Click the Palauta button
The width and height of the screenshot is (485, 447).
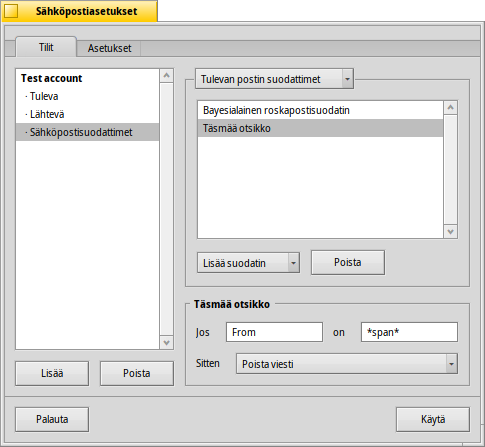point(52,419)
